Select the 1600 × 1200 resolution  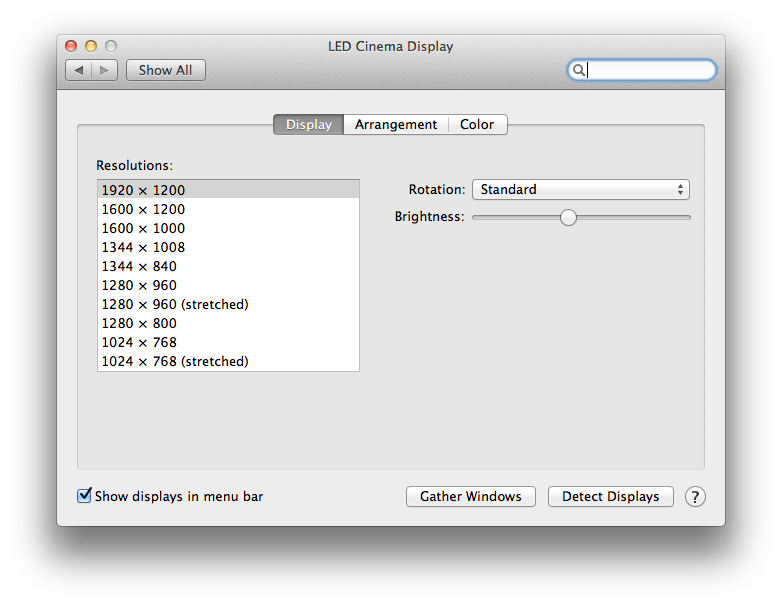tap(144, 209)
